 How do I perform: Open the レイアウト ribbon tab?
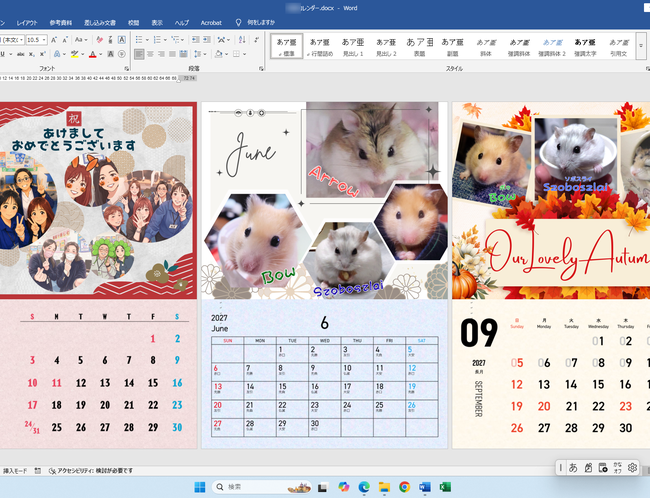point(27,23)
